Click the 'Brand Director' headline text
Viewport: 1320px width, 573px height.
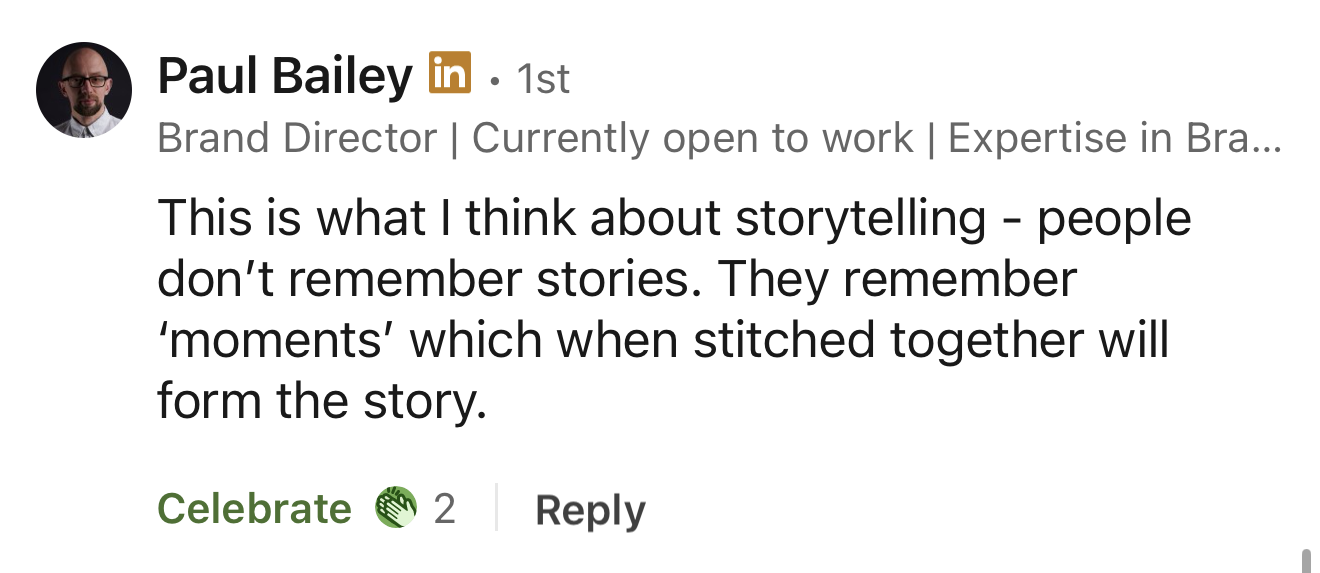point(297,139)
